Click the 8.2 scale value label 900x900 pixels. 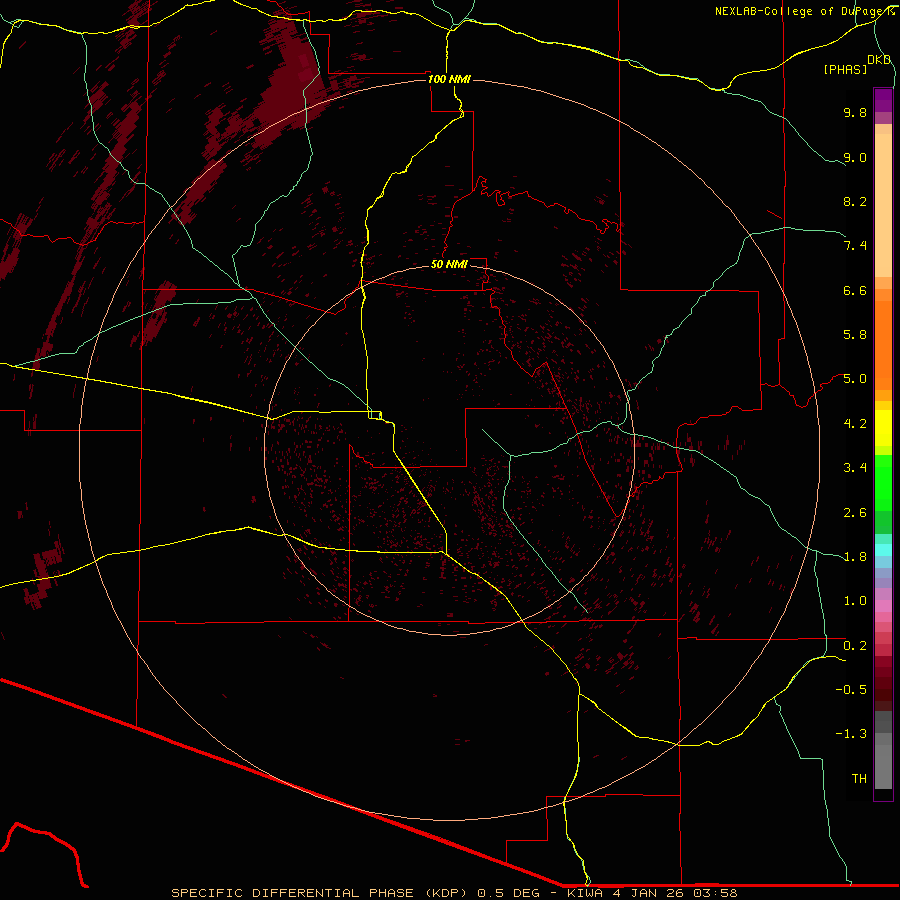point(855,201)
